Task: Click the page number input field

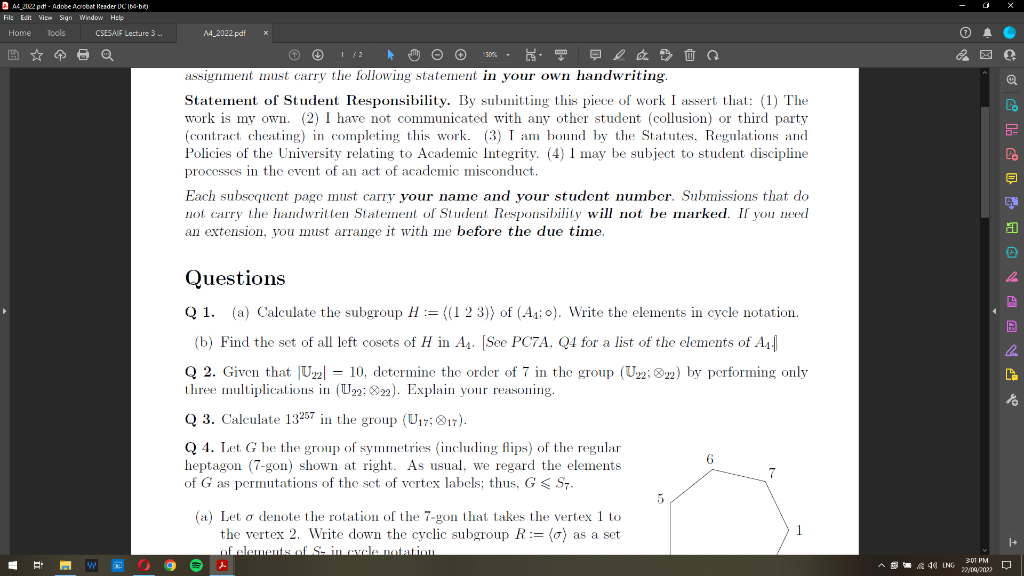Action: coord(342,55)
